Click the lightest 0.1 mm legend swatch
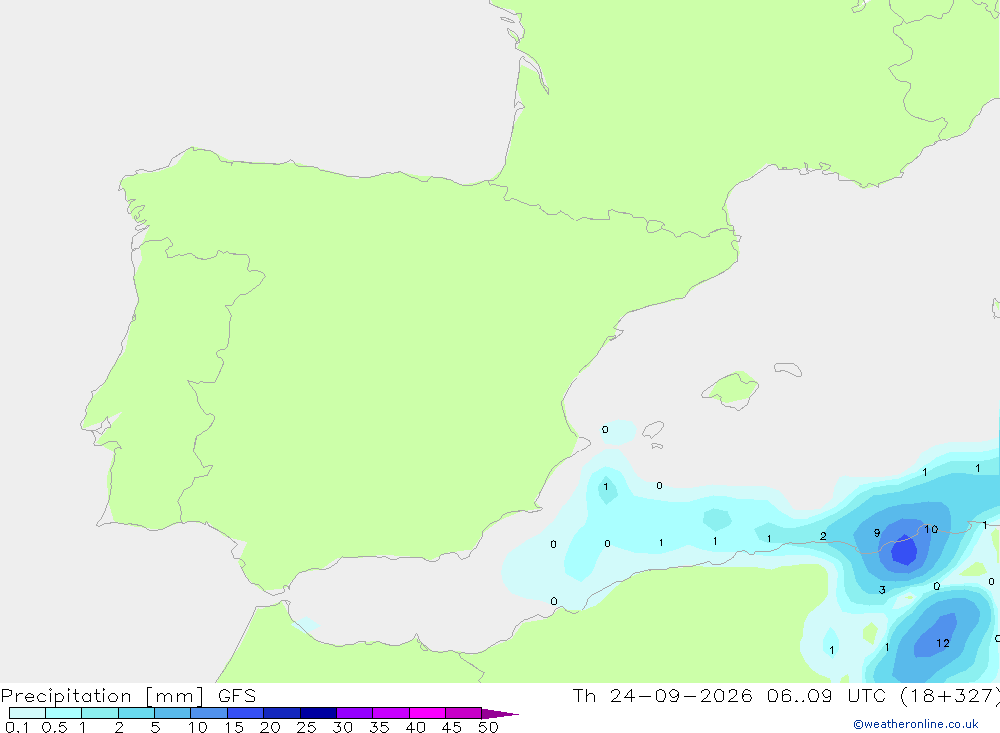Image resolution: width=1000 pixels, height=733 pixels. pos(27,713)
